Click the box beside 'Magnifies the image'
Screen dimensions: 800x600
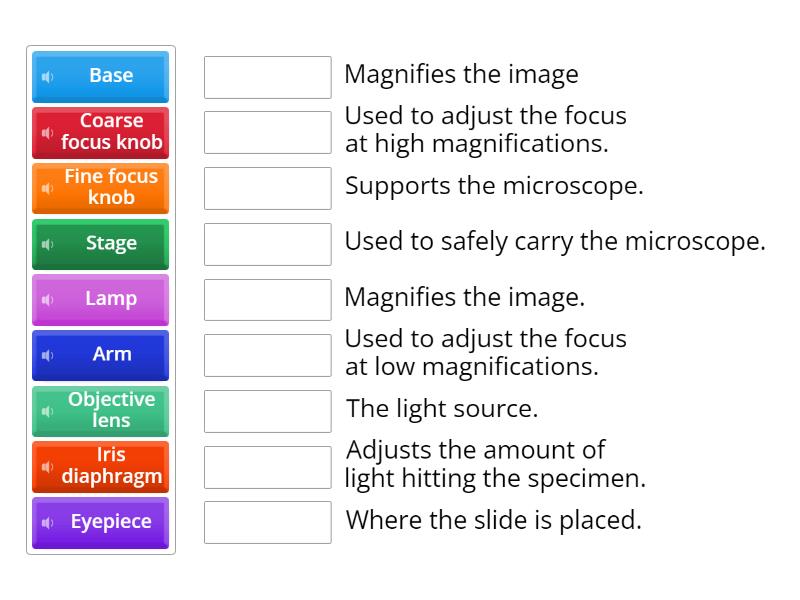(266, 75)
